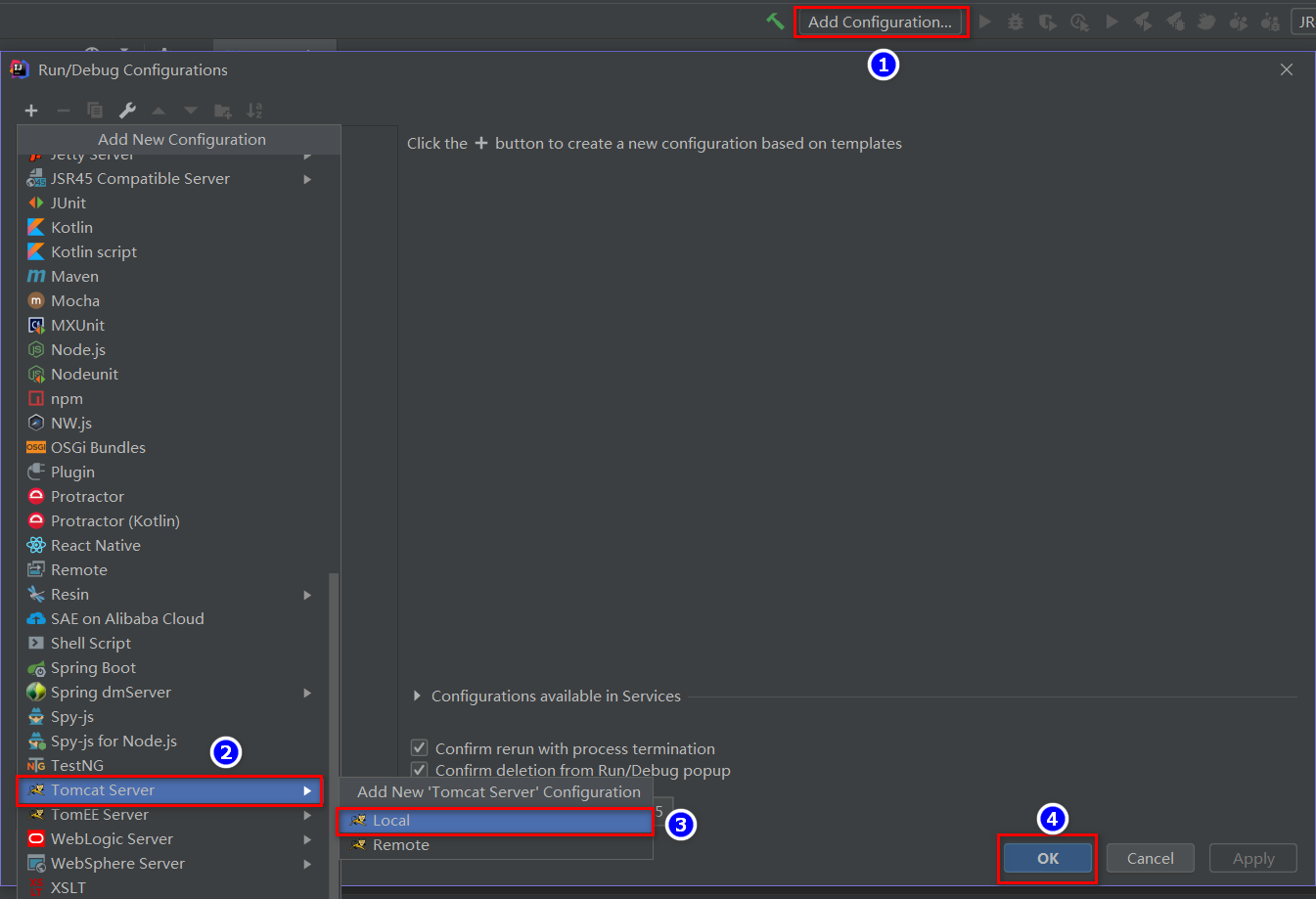Click the JUnit icon in the list

coord(36,202)
